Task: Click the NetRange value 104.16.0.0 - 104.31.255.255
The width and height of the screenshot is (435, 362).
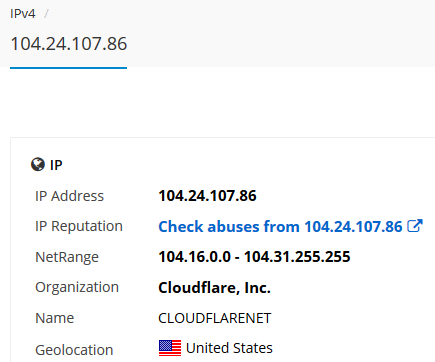Action: click(x=254, y=257)
